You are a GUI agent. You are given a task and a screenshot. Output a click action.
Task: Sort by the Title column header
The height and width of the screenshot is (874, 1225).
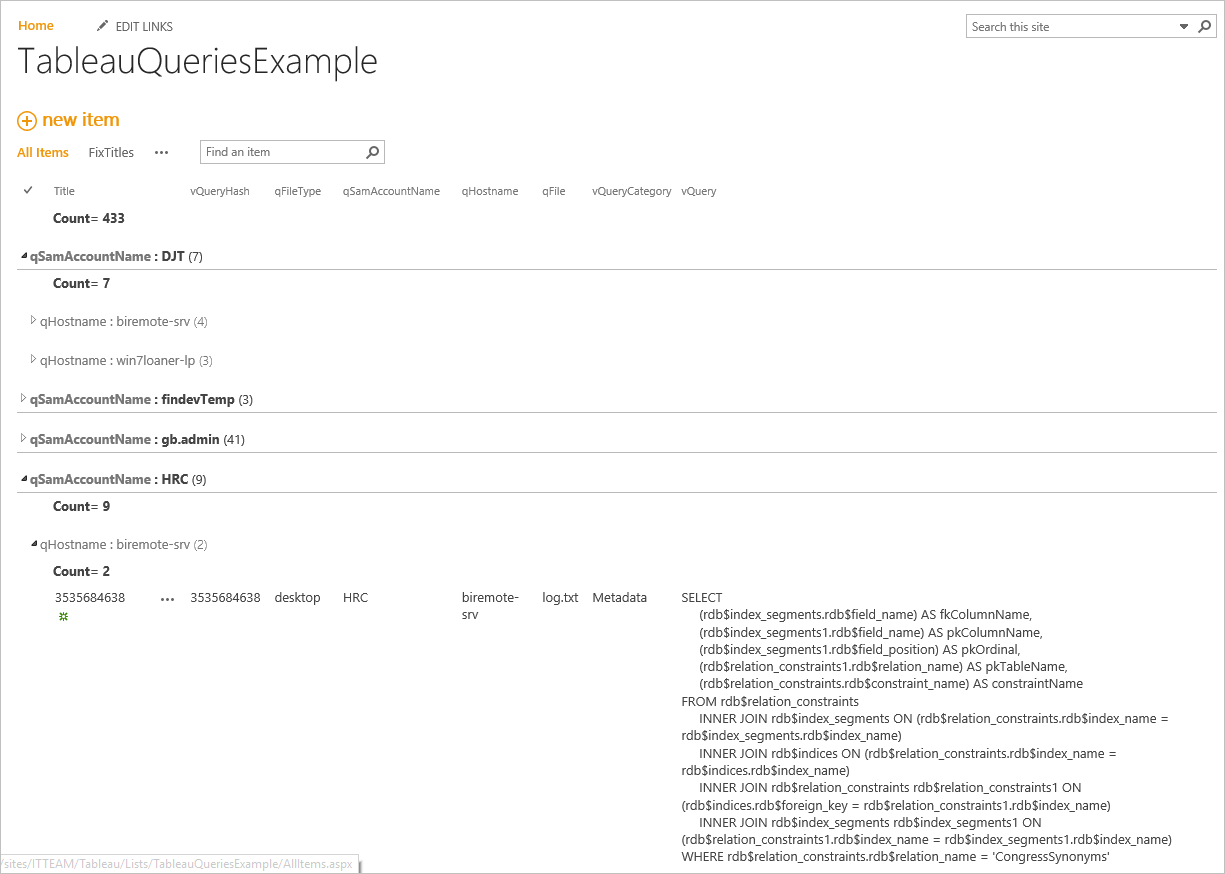64,191
